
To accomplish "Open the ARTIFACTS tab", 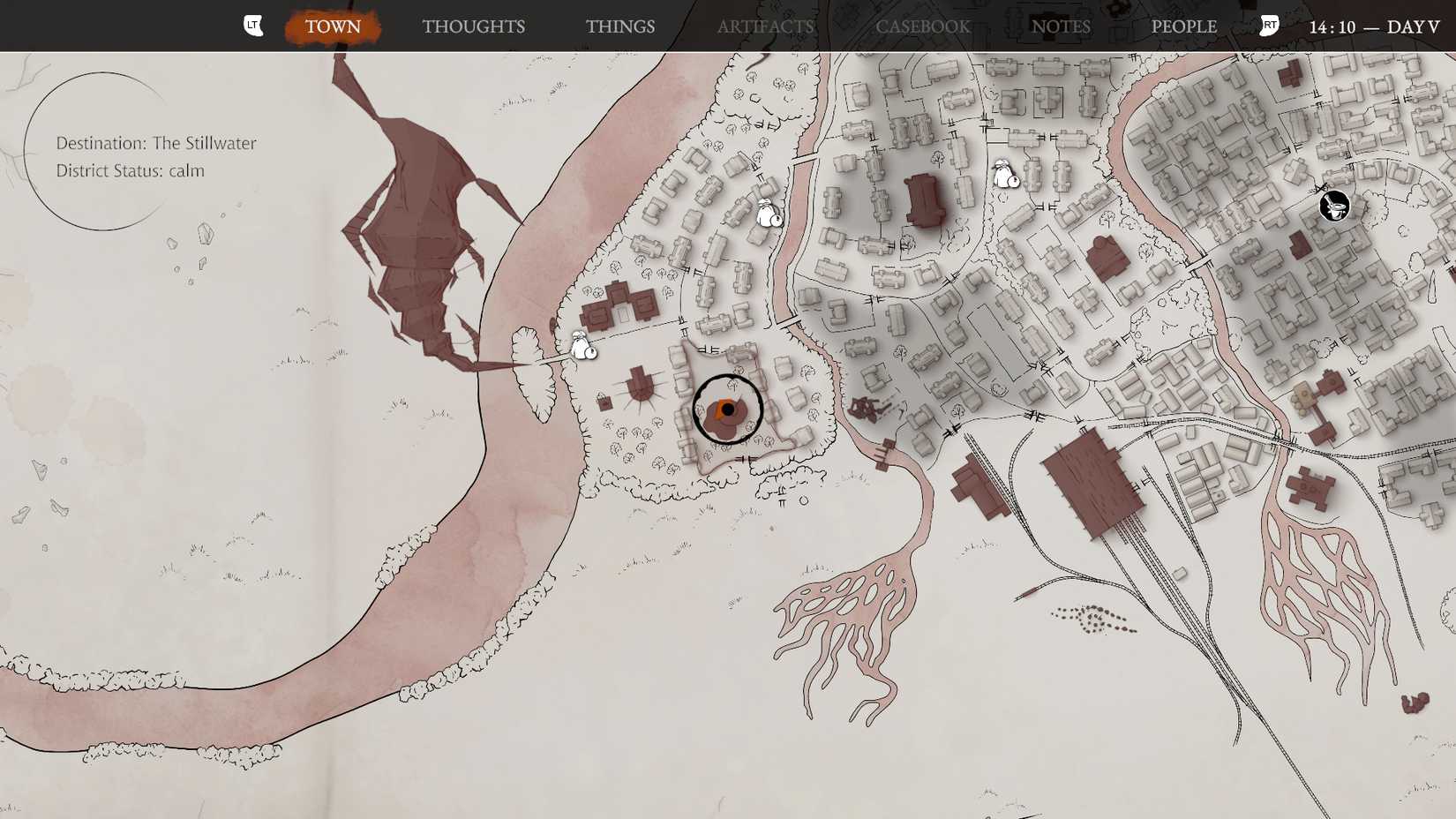I will (765, 26).
